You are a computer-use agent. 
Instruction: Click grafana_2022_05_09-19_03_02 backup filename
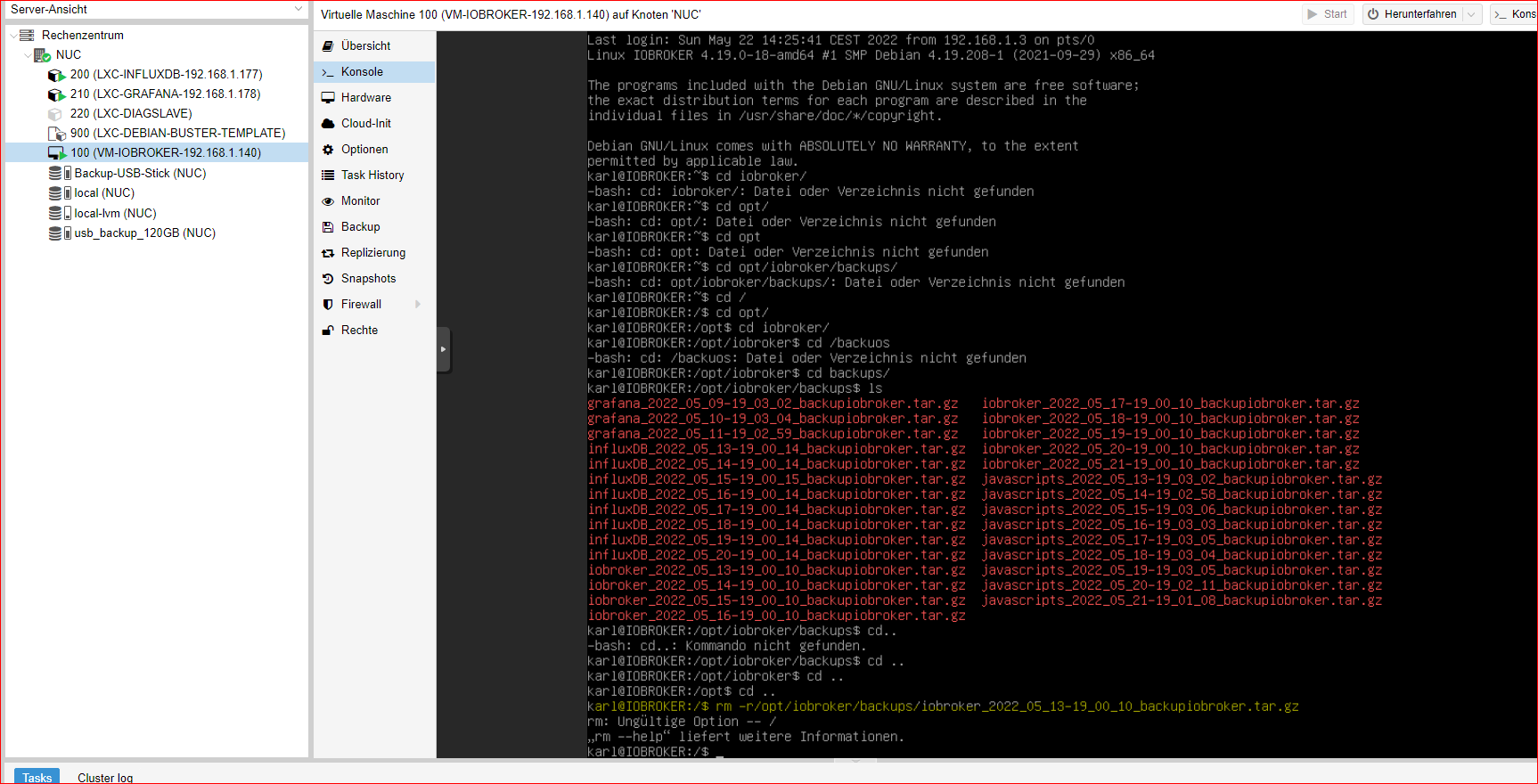(773, 404)
